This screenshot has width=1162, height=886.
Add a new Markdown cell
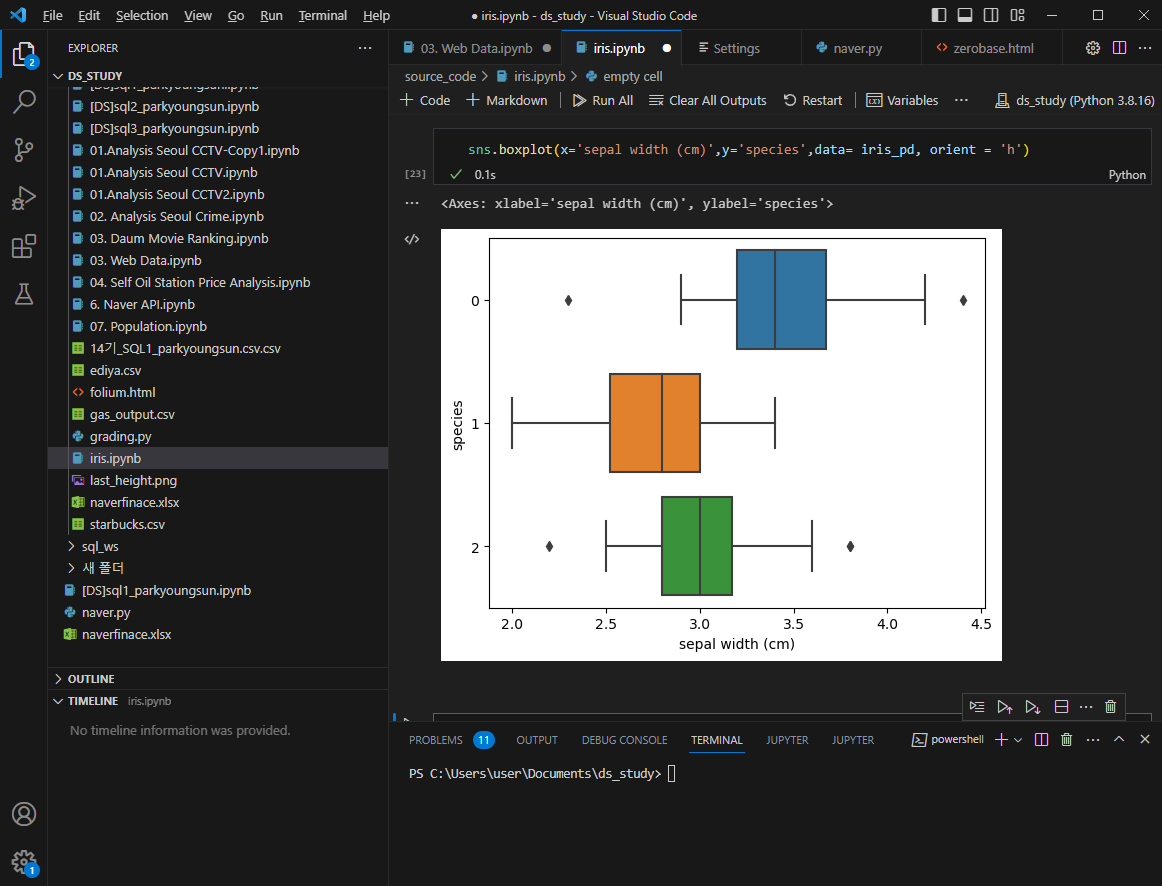[x=507, y=100]
